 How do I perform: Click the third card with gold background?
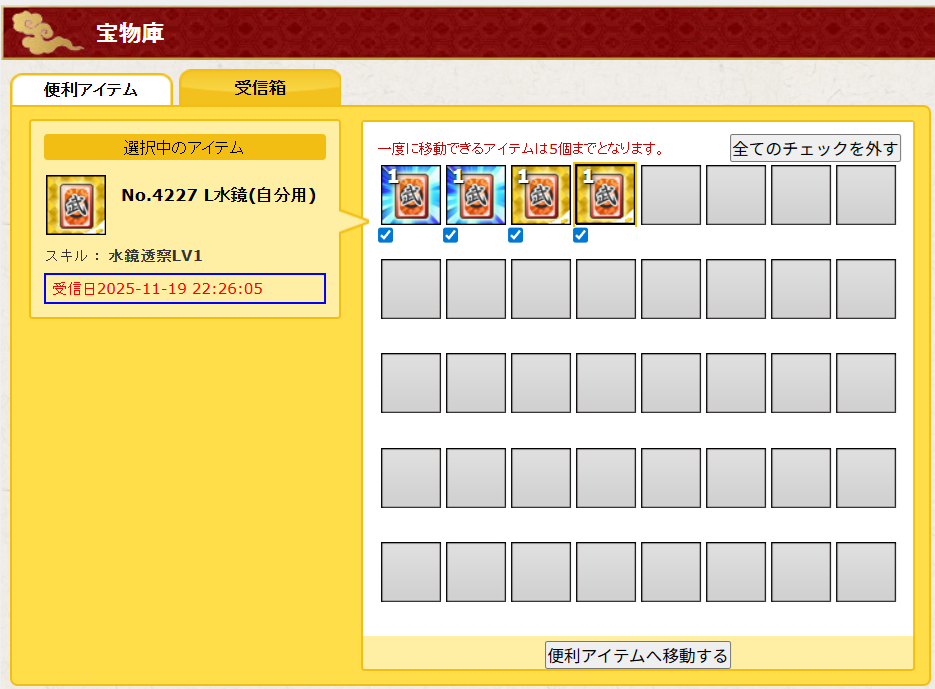[x=540, y=195]
